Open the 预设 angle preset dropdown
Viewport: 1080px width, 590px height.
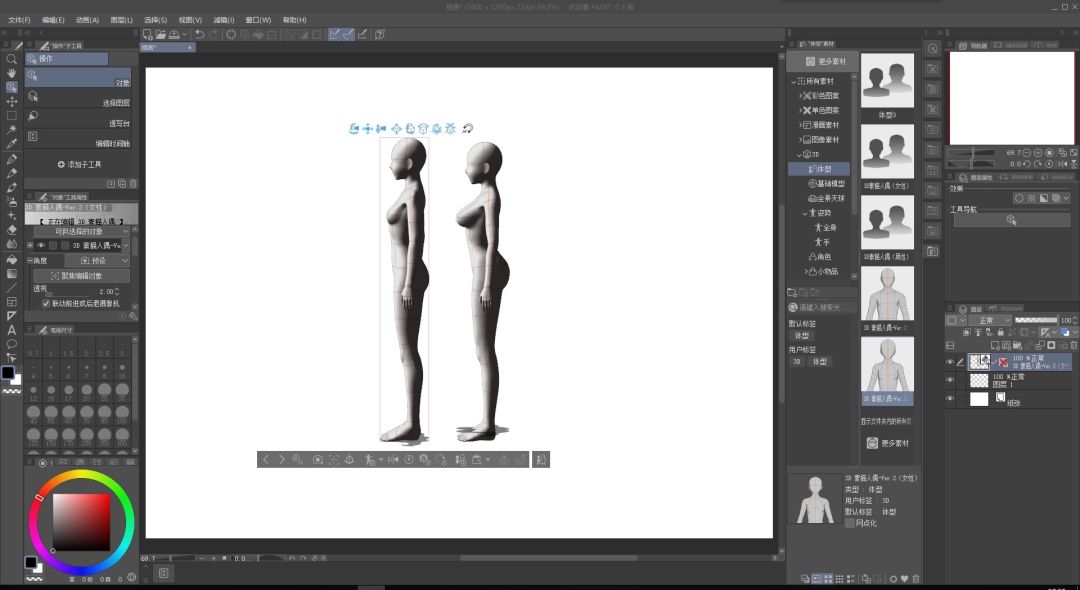[98, 261]
